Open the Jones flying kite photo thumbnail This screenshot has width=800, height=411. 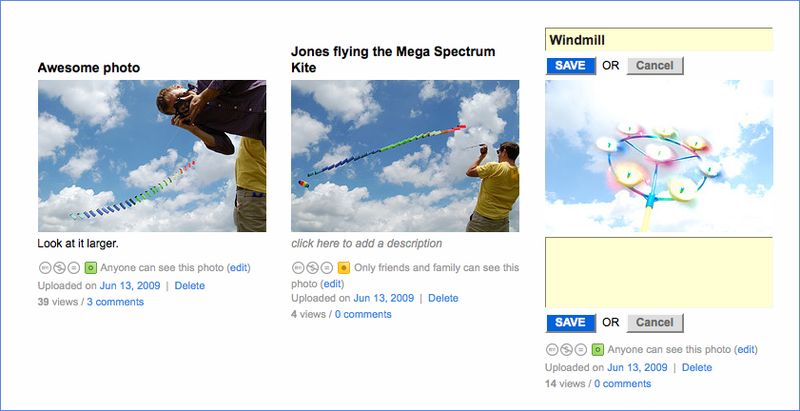click(x=405, y=156)
